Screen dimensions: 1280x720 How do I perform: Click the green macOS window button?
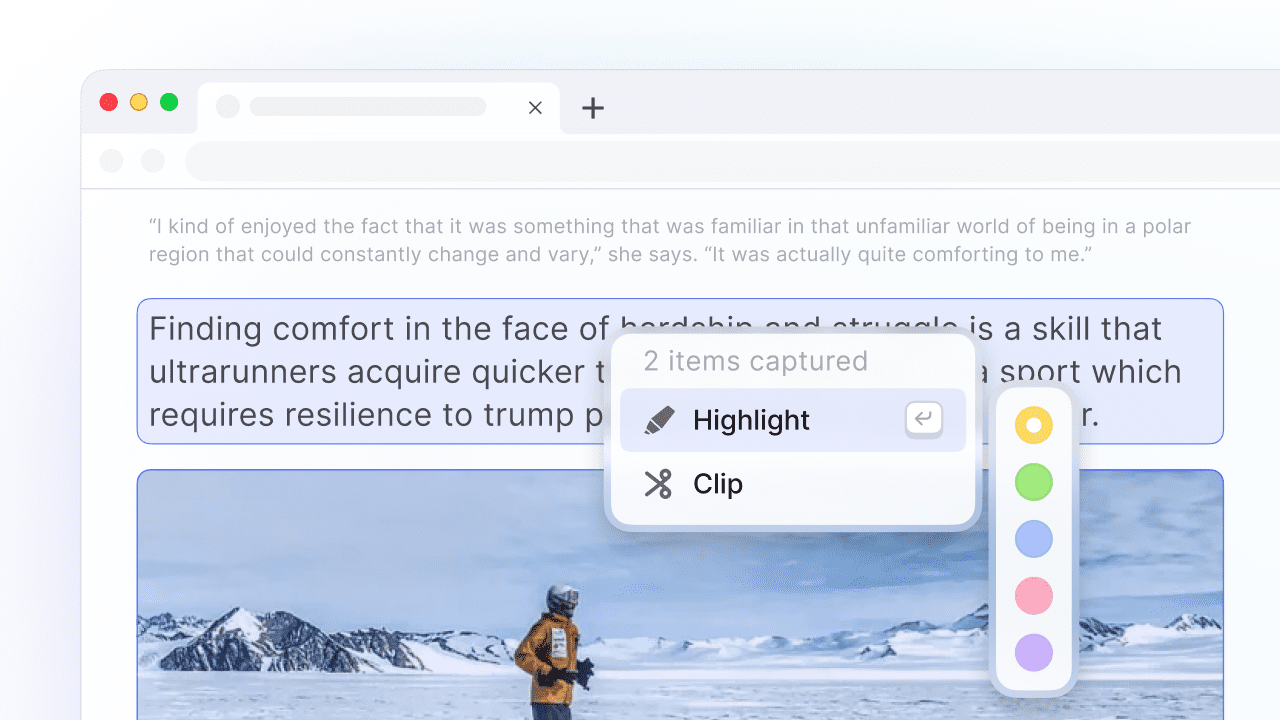169,102
